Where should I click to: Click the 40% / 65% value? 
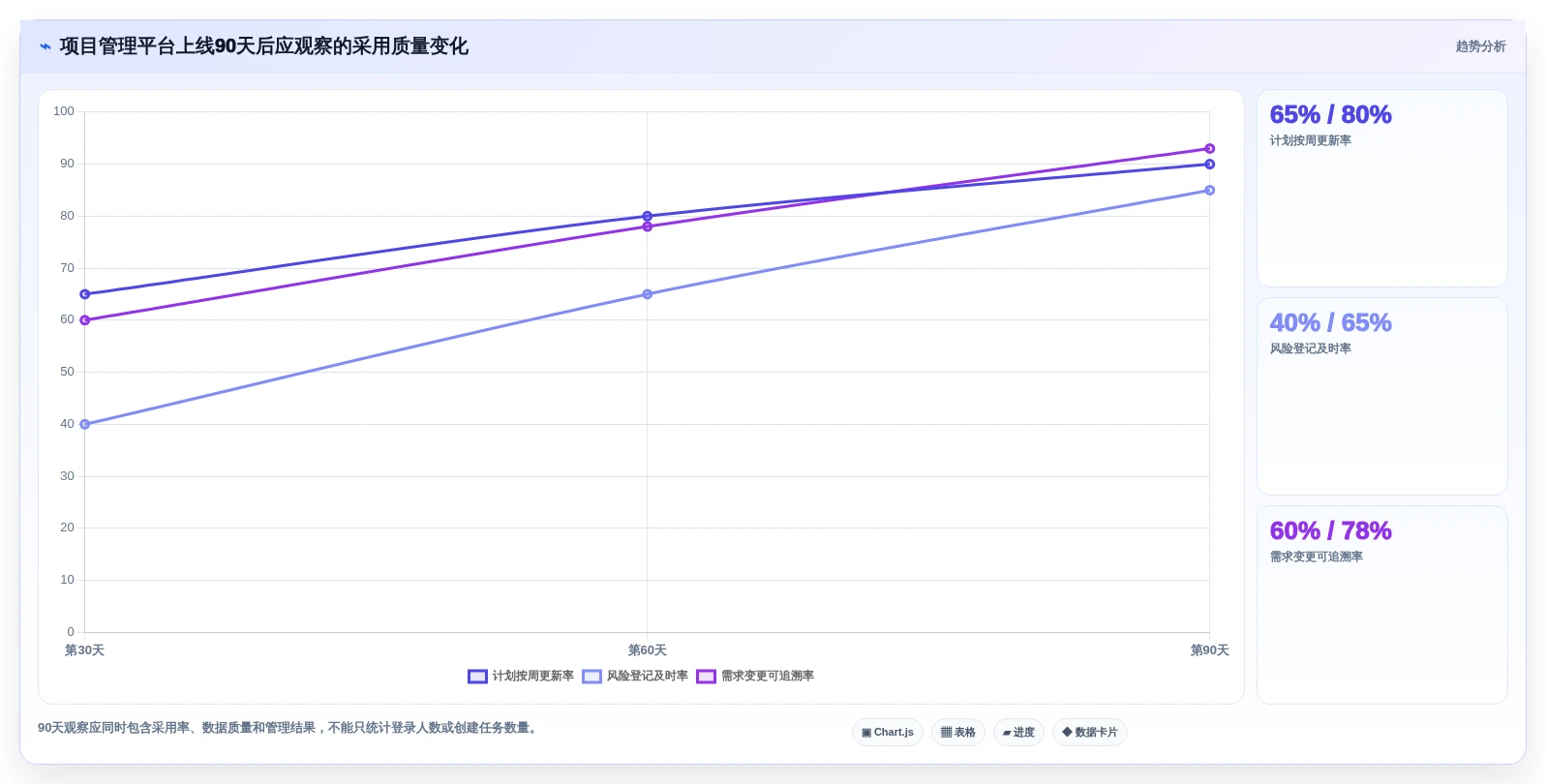coord(1330,323)
